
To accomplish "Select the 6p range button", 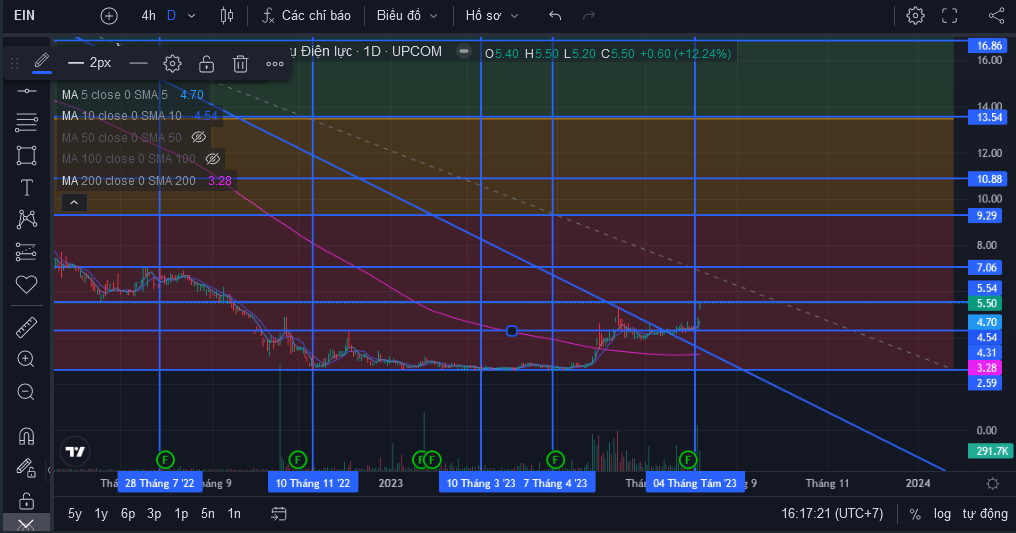I will click(x=128, y=514).
